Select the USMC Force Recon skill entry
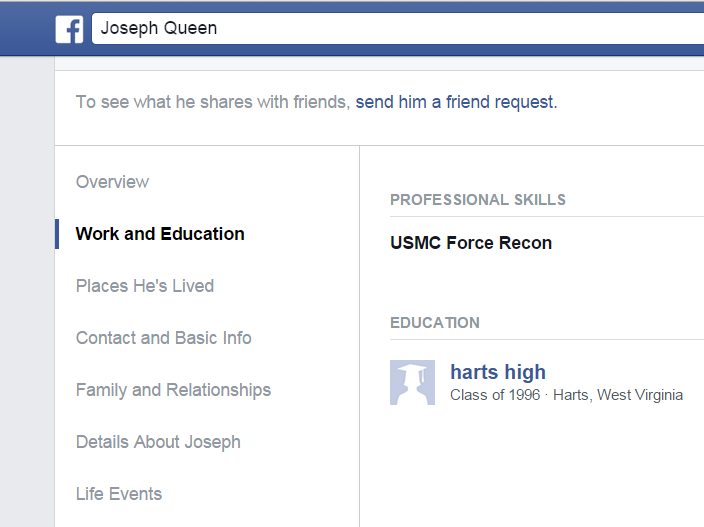 471,243
